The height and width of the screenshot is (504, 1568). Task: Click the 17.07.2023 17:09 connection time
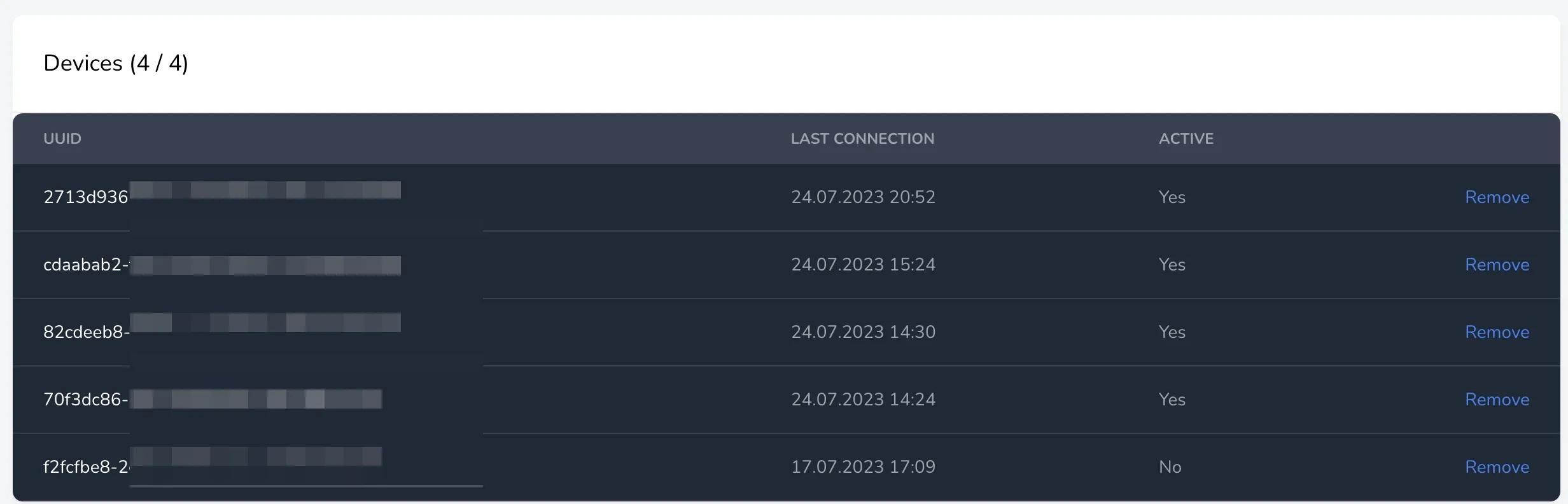pos(863,467)
